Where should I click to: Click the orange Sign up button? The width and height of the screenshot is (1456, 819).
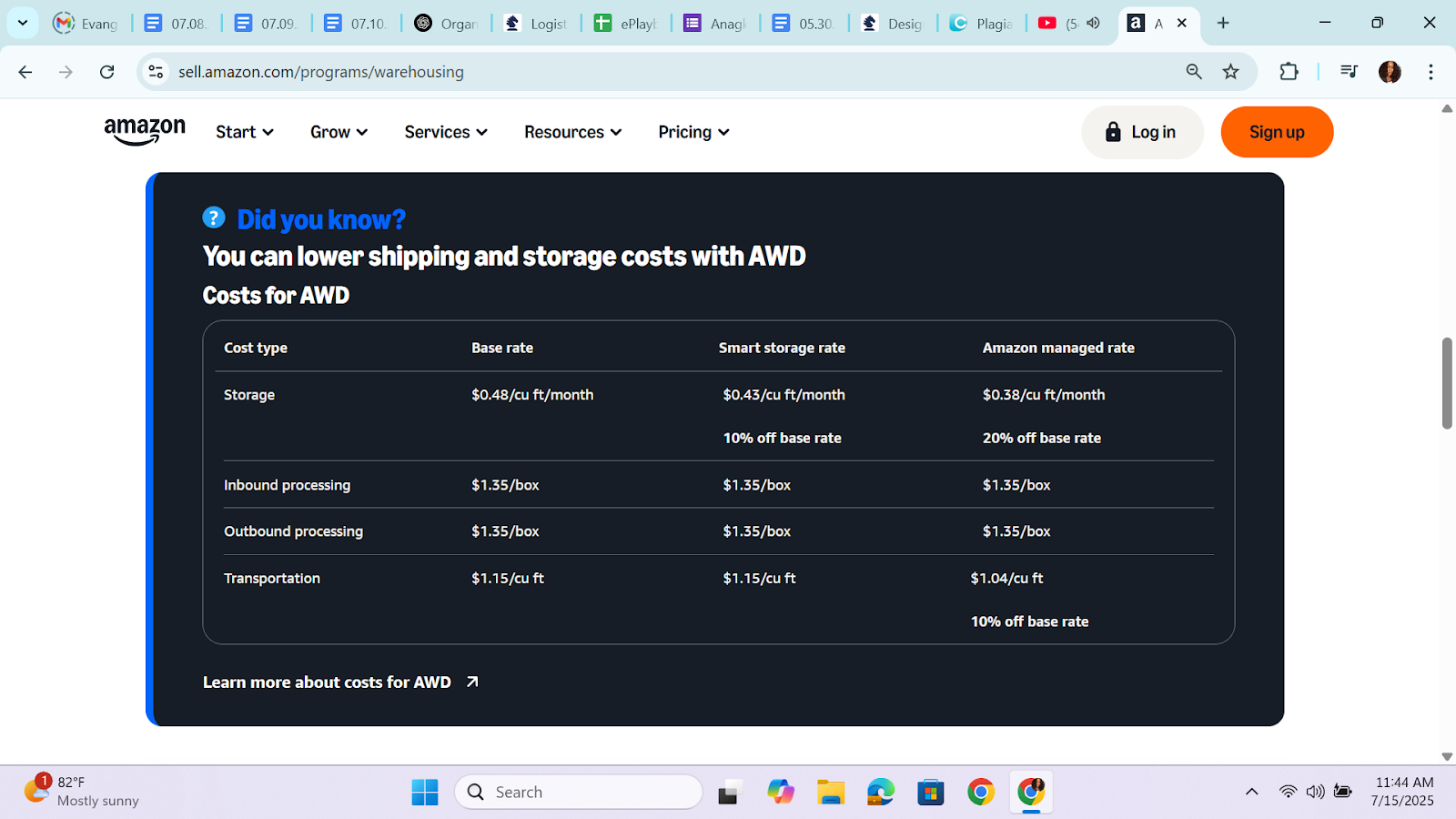coord(1277,132)
